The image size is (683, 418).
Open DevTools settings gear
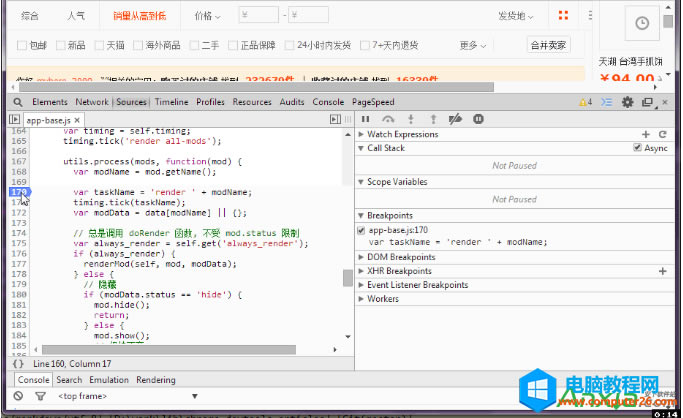[628, 102]
